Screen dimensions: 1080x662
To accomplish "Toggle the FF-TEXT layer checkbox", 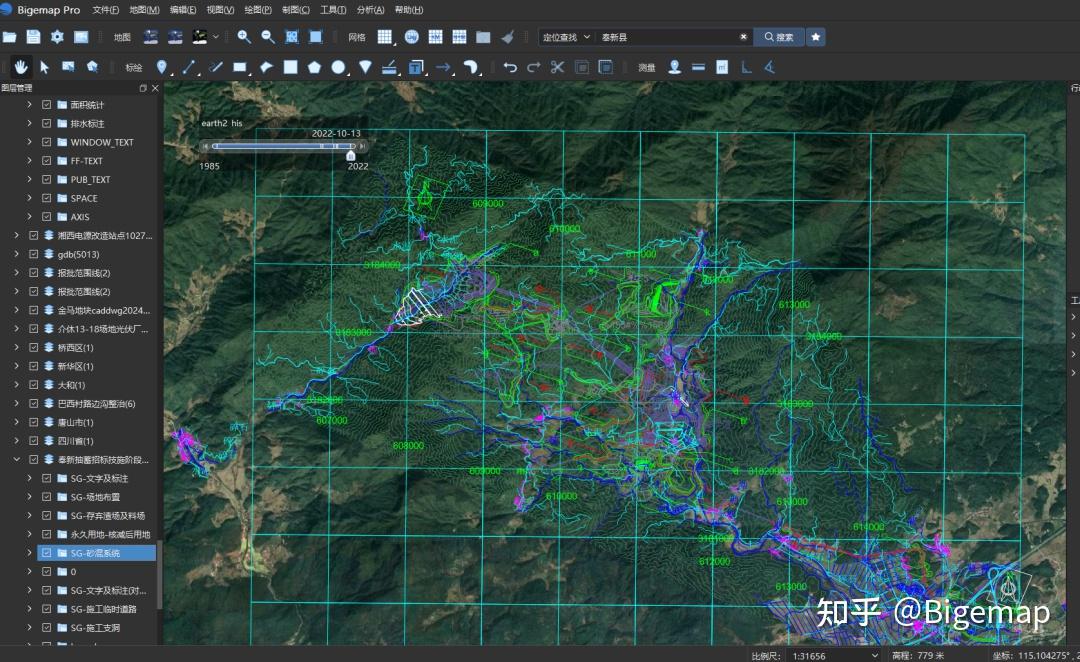I will (x=47, y=161).
